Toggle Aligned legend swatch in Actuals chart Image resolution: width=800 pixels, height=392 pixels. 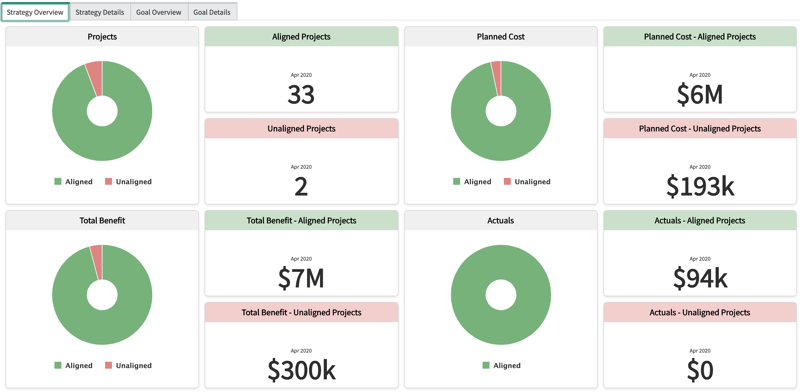pyautogui.click(x=485, y=365)
